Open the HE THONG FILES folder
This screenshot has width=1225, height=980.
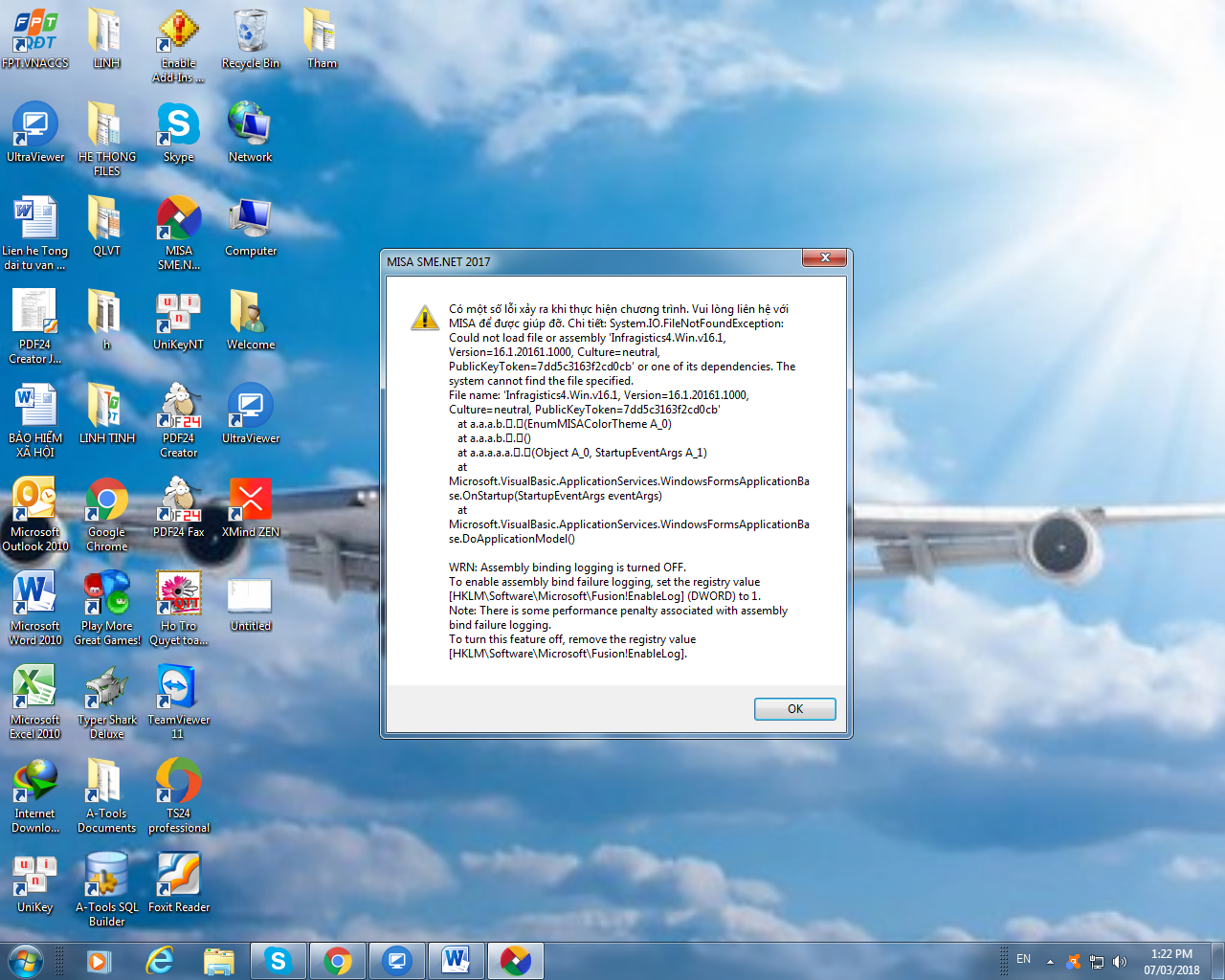[106, 139]
